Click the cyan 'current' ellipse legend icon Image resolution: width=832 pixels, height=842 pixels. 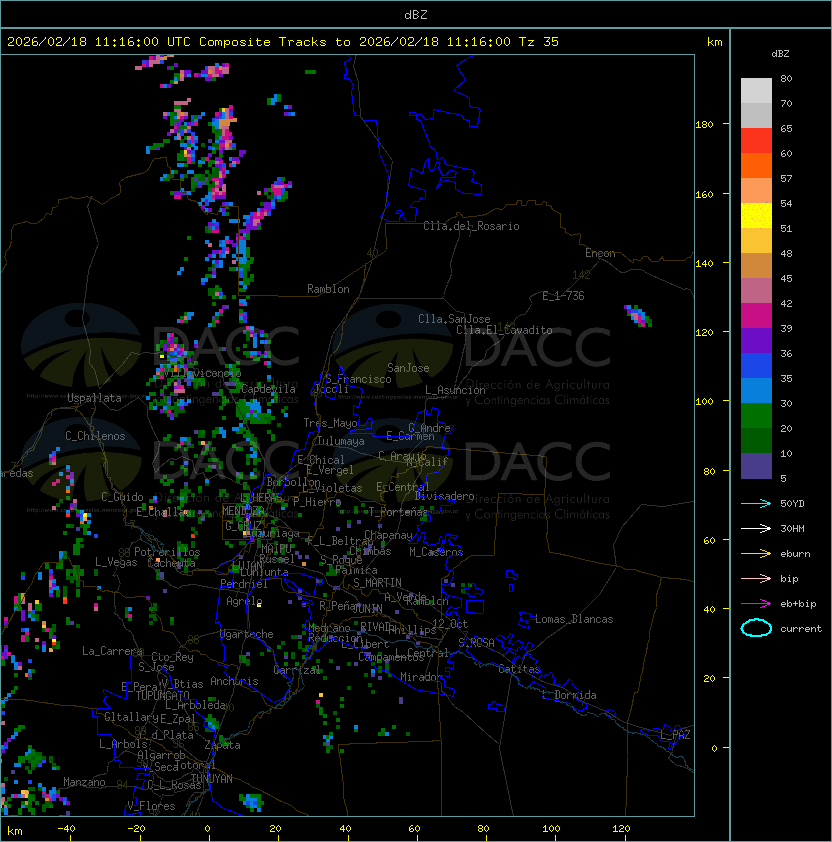tap(756, 628)
